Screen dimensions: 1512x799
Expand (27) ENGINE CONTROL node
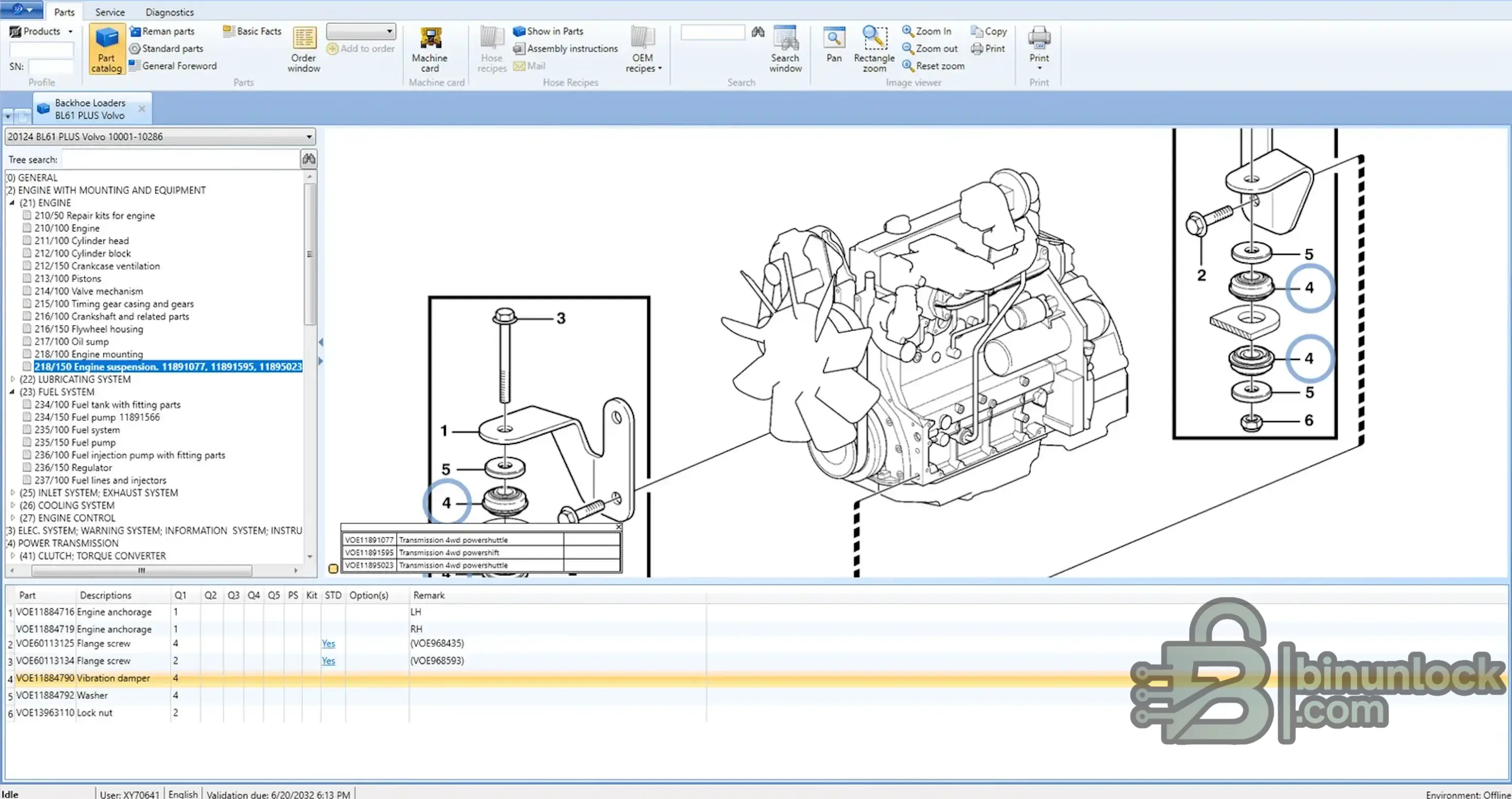pos(12,518)
